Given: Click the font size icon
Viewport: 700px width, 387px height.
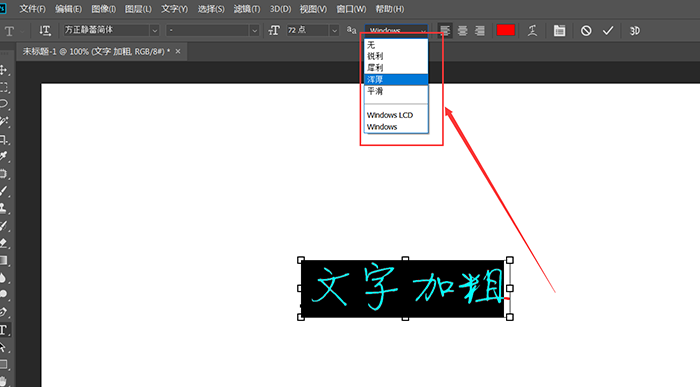Looking at the screenshot, I should coord(274,30).
